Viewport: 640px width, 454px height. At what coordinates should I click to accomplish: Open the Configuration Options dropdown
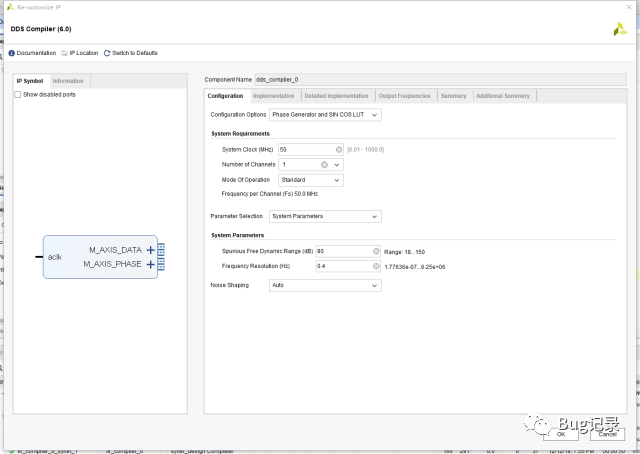coord(325,115)
